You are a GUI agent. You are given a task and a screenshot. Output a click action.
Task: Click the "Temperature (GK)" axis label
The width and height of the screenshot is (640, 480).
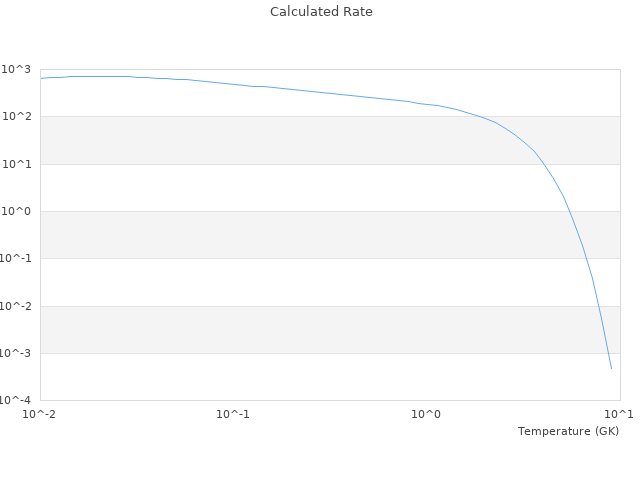point(568,431)
